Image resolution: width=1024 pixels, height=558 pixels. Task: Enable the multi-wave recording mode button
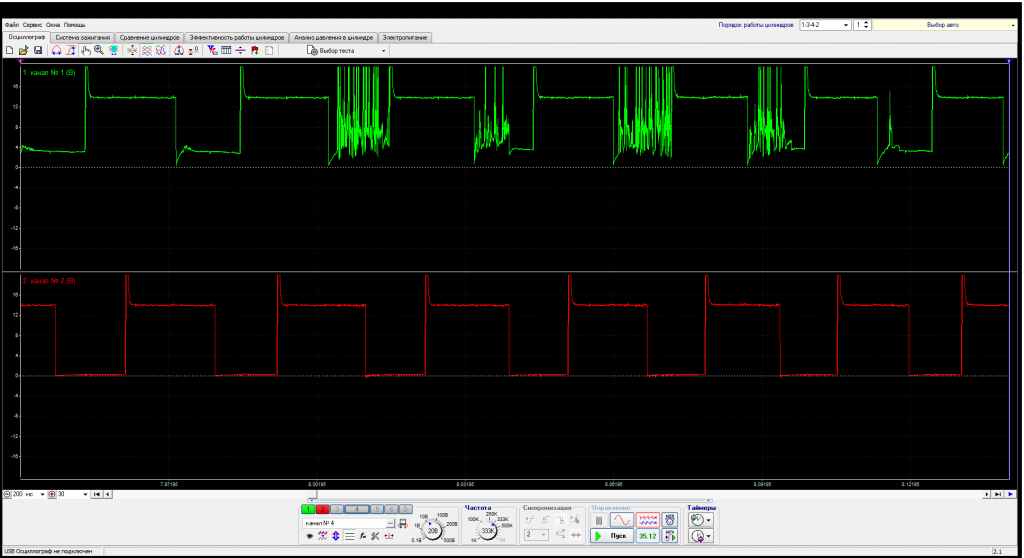click(647, 520)
